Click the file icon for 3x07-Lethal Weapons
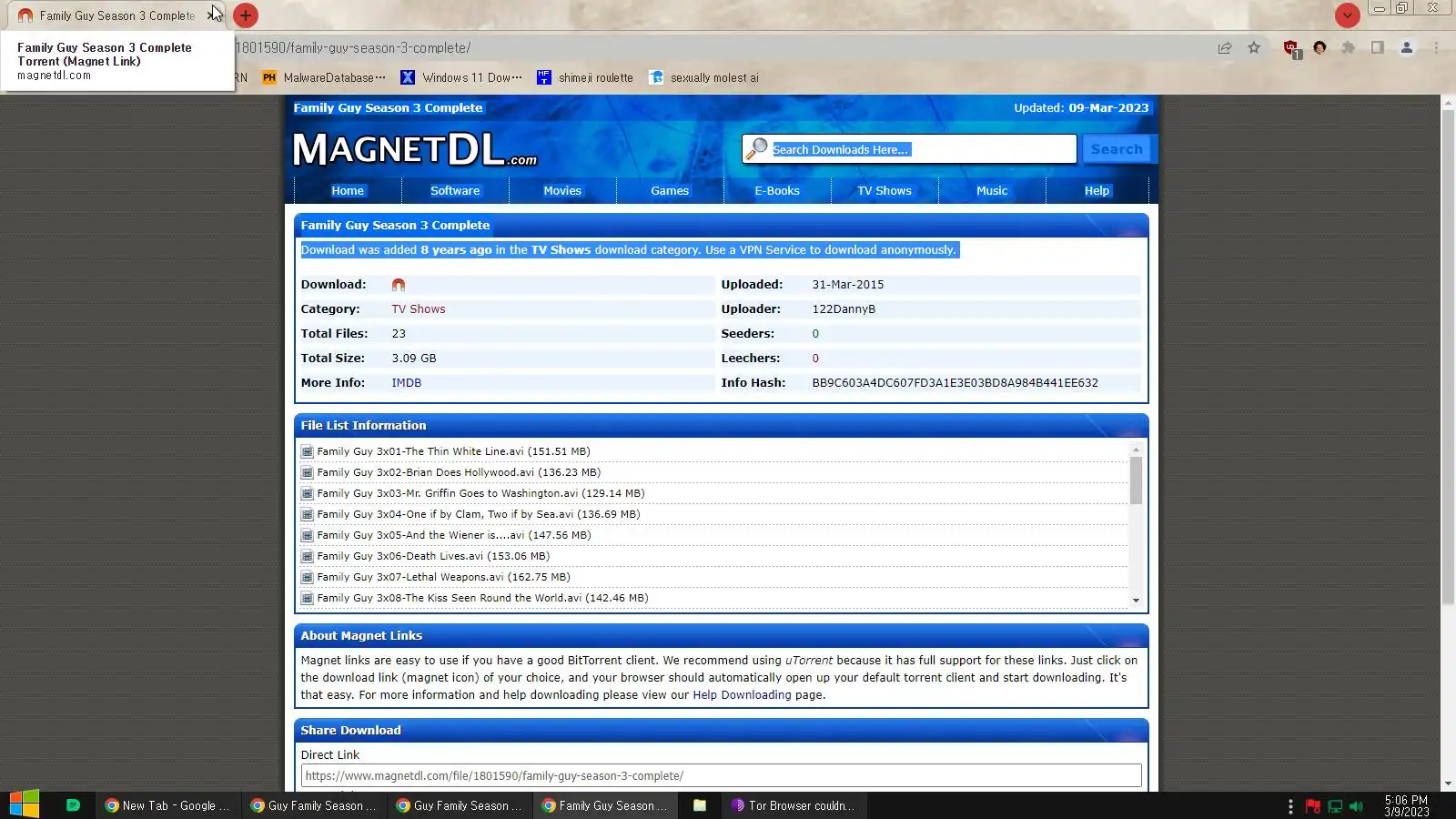The image size is (1456, 819). pos(308,577)
